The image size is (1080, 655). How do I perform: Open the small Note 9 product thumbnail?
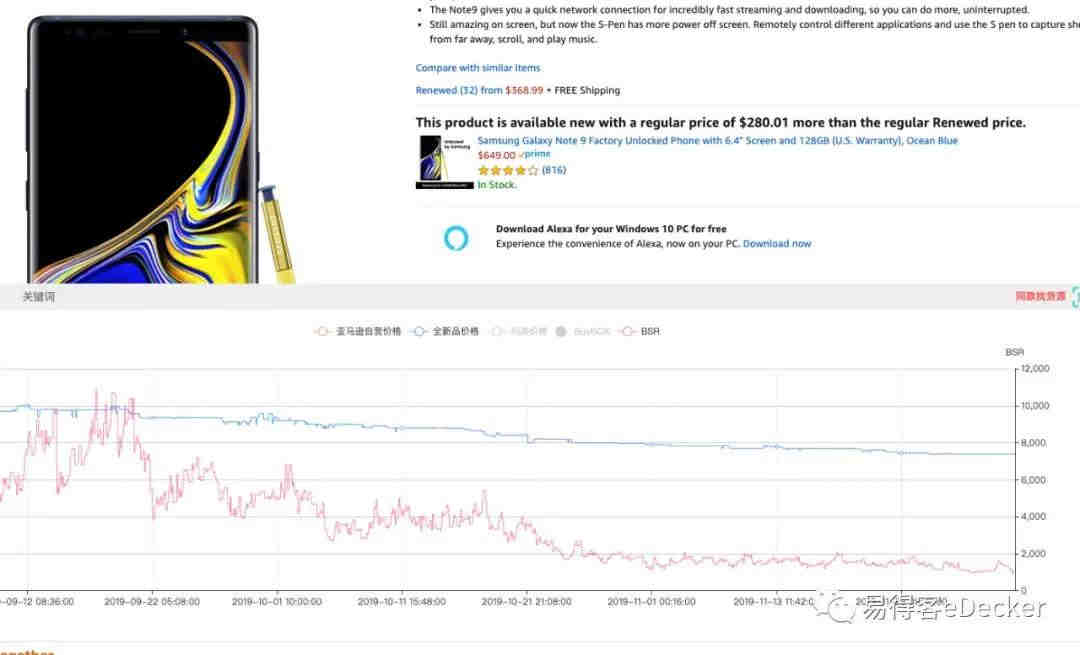[444, 162]
